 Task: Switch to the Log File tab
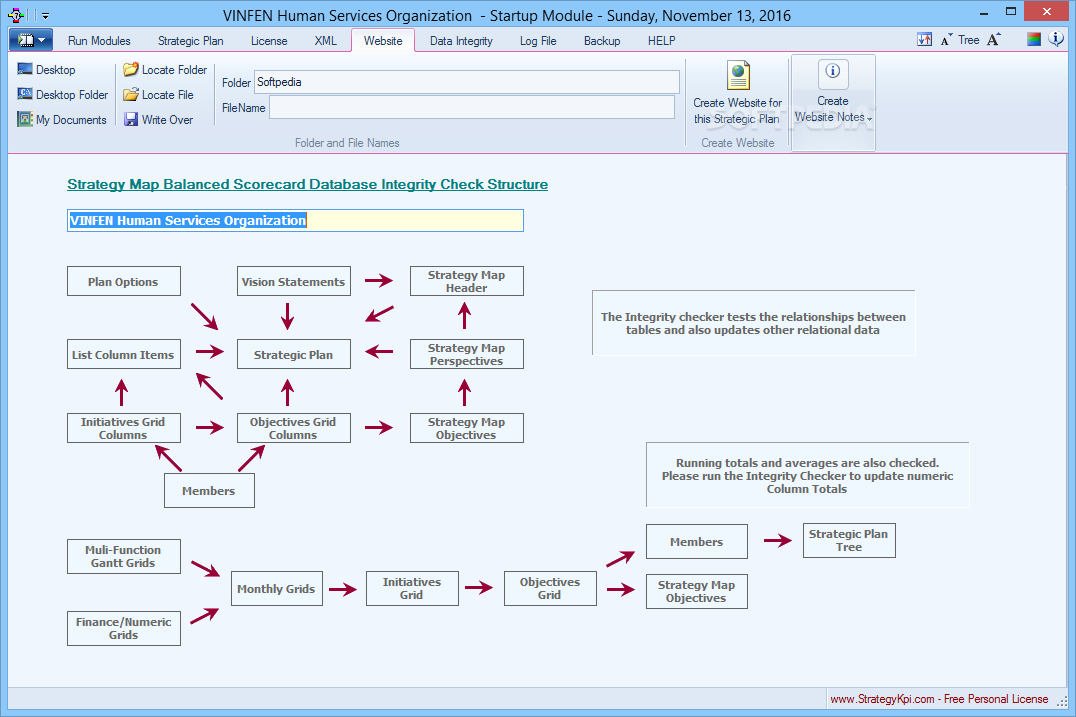pyautogui.click(x=538, y=40)
